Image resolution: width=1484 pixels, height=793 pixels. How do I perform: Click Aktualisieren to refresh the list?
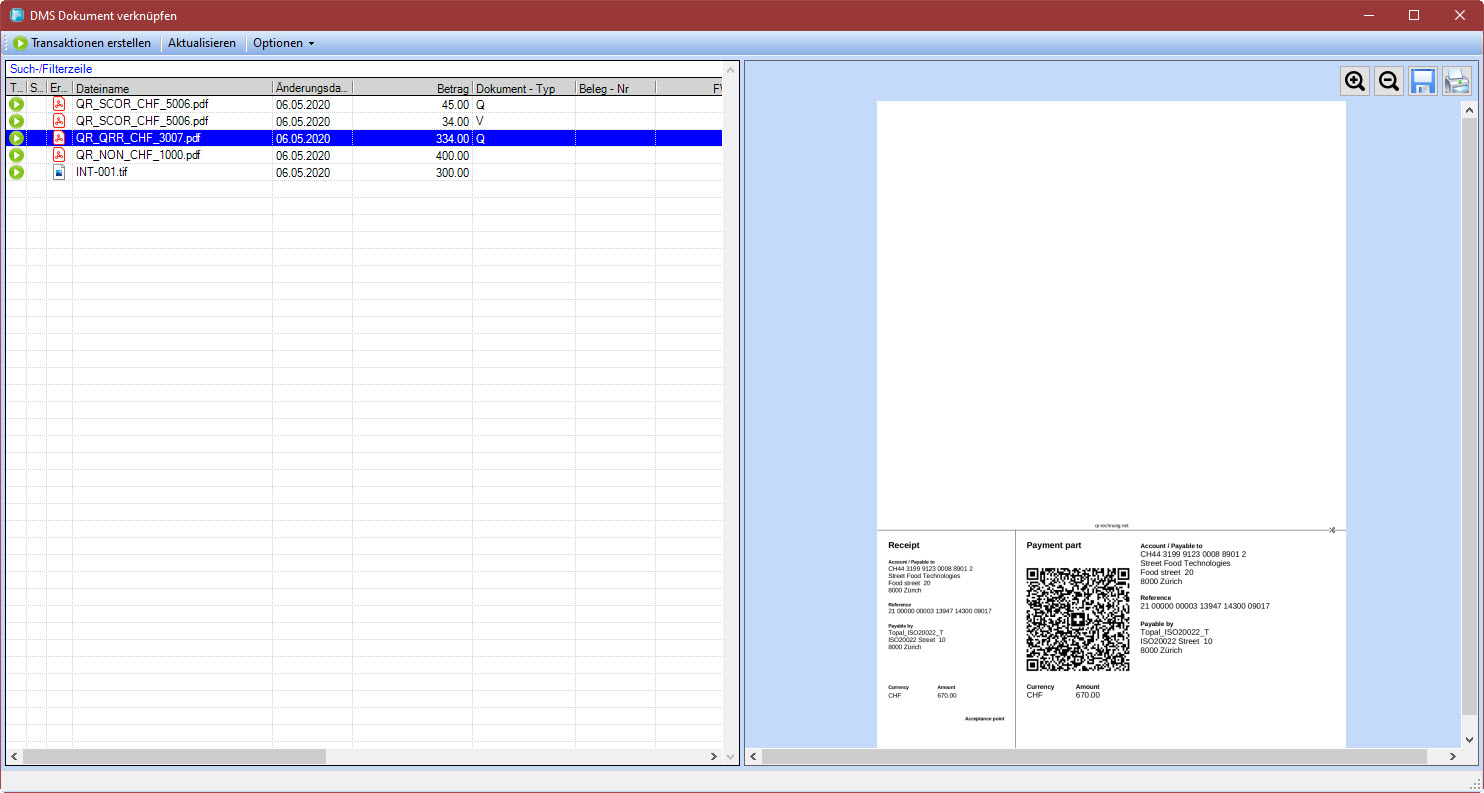[x=202, y=43]
